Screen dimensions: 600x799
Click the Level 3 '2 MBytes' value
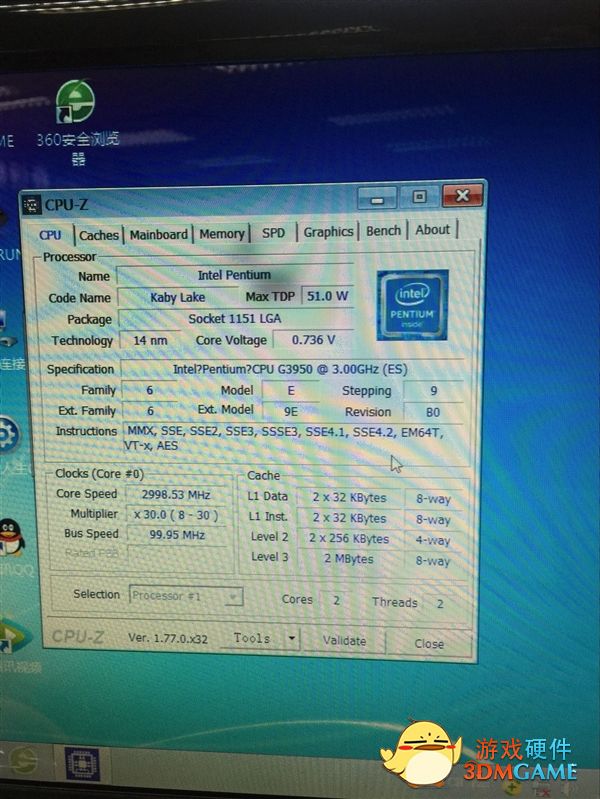349,559
